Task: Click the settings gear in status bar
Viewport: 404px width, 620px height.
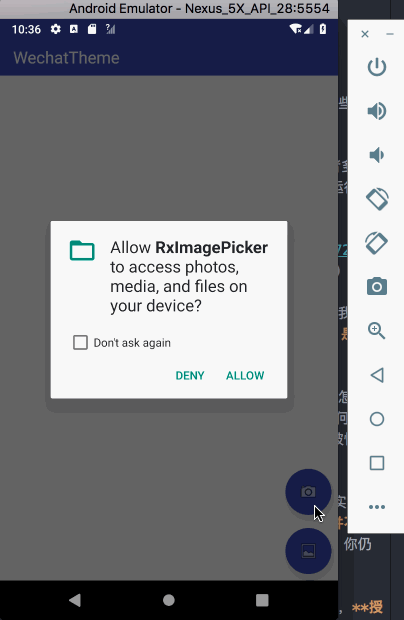Action: [56, 29]
